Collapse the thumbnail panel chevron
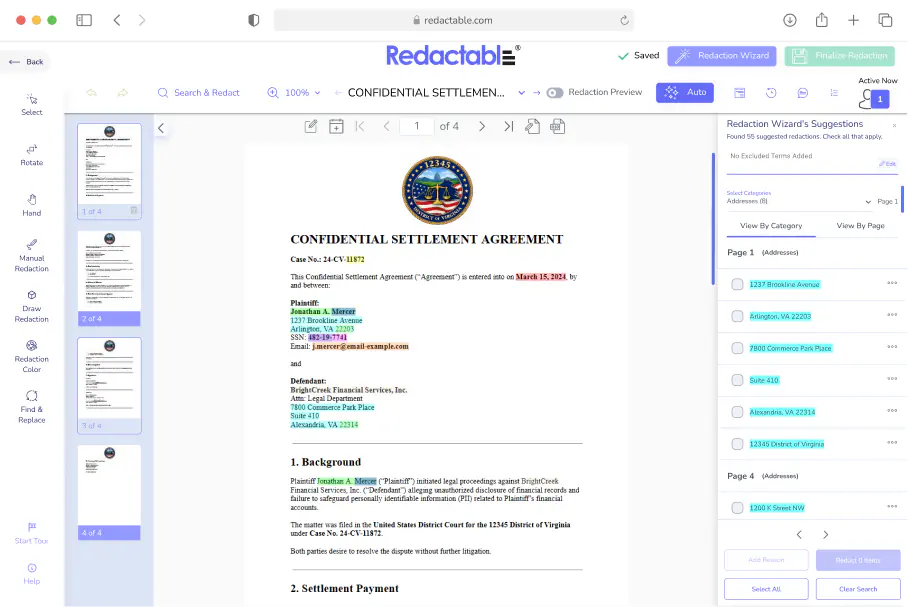 pos(161,128)
